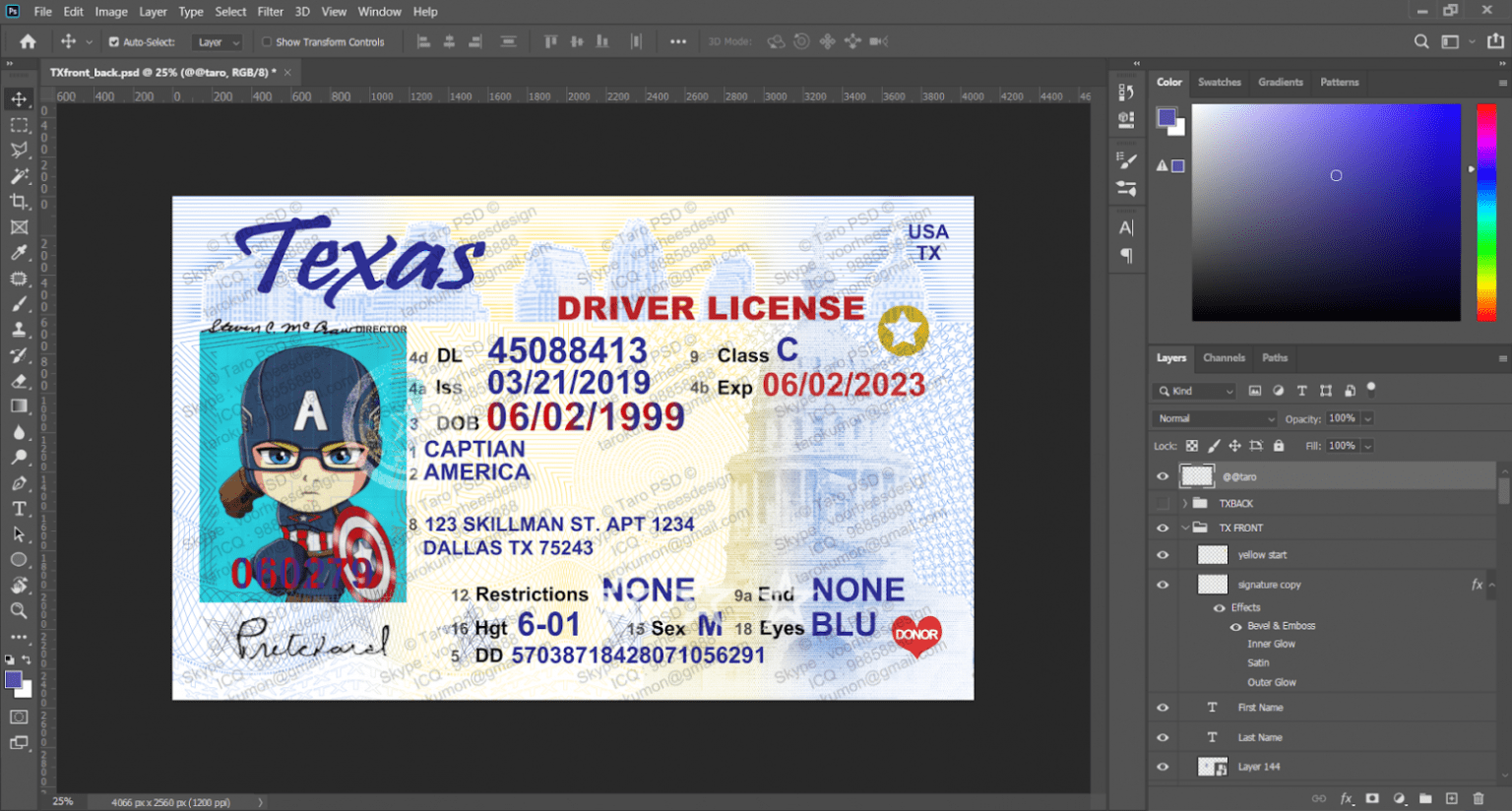This screenshot has height=811, width=1512.
Task: Open the Filter menu
Action: tap(270, 11)
